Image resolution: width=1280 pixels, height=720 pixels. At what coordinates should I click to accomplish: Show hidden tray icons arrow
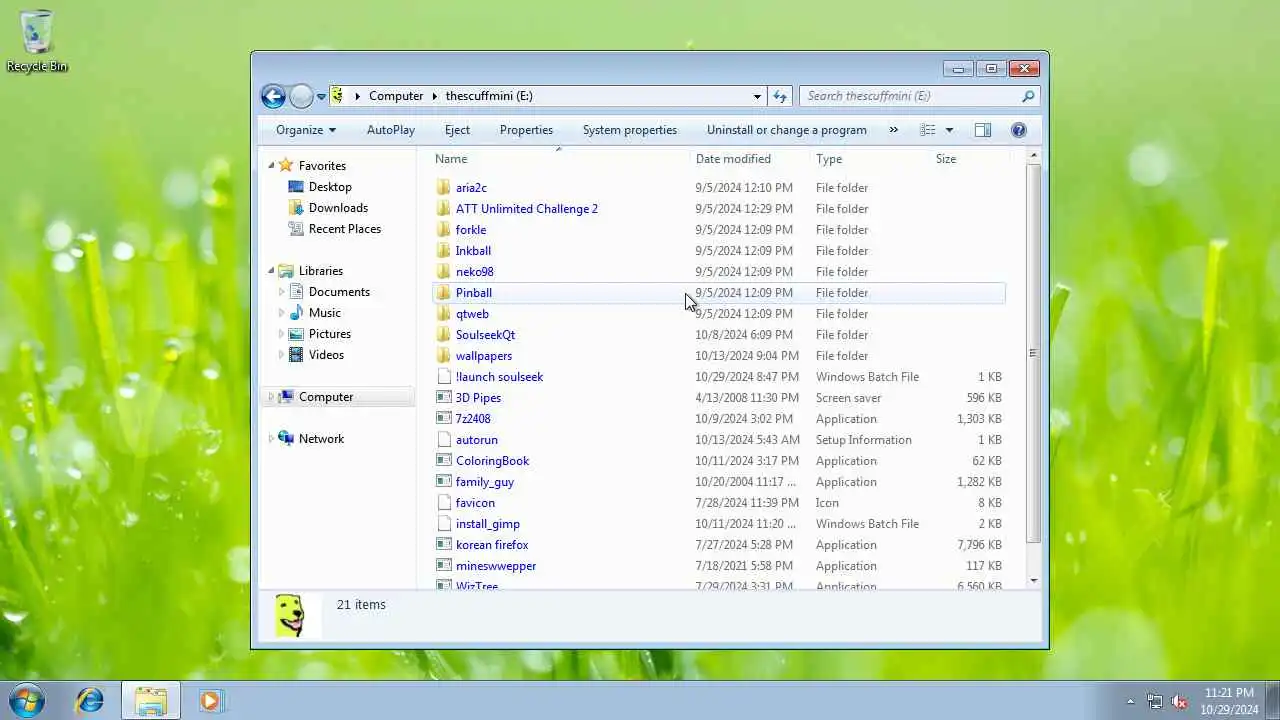coord(1131,702)
